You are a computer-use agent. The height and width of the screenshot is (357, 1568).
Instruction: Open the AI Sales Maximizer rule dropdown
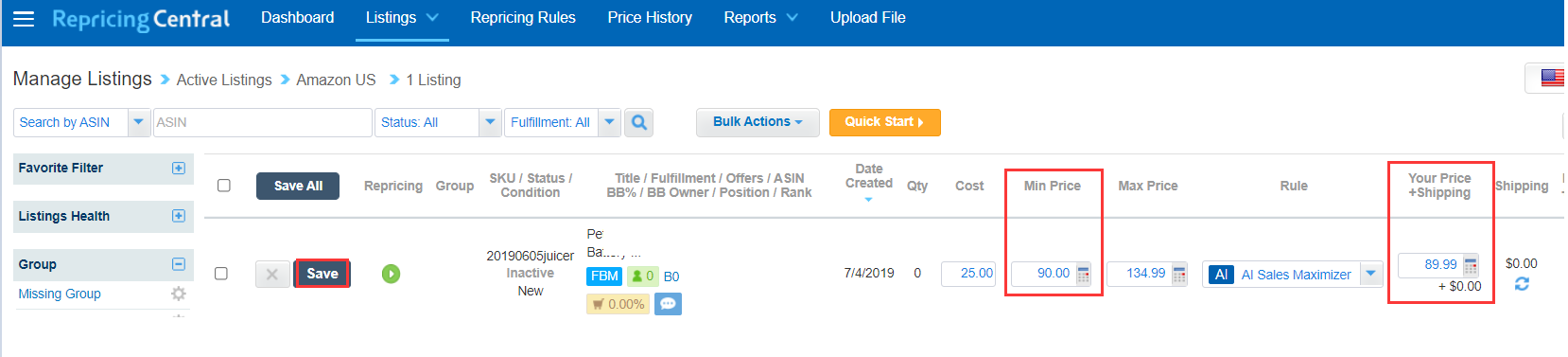(x=1370, y=274)
